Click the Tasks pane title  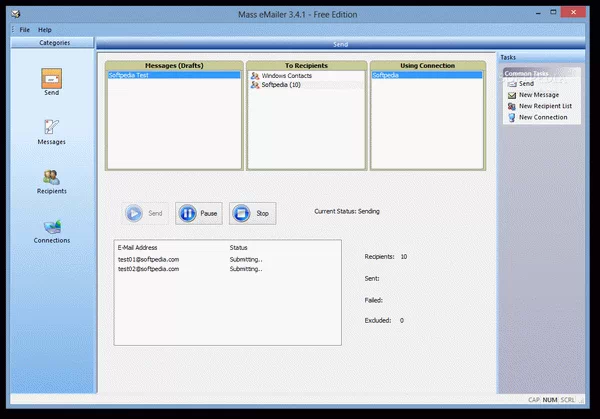coord(508,57)
